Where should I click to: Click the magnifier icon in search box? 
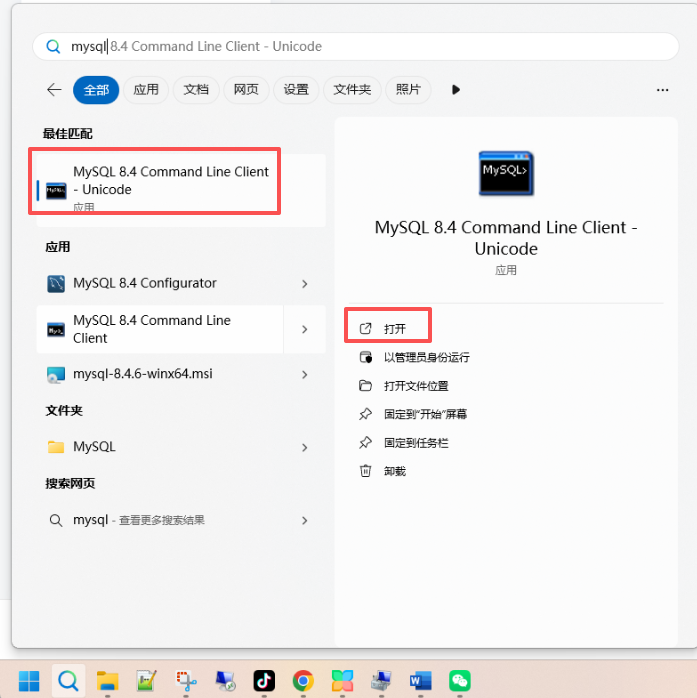53,46
